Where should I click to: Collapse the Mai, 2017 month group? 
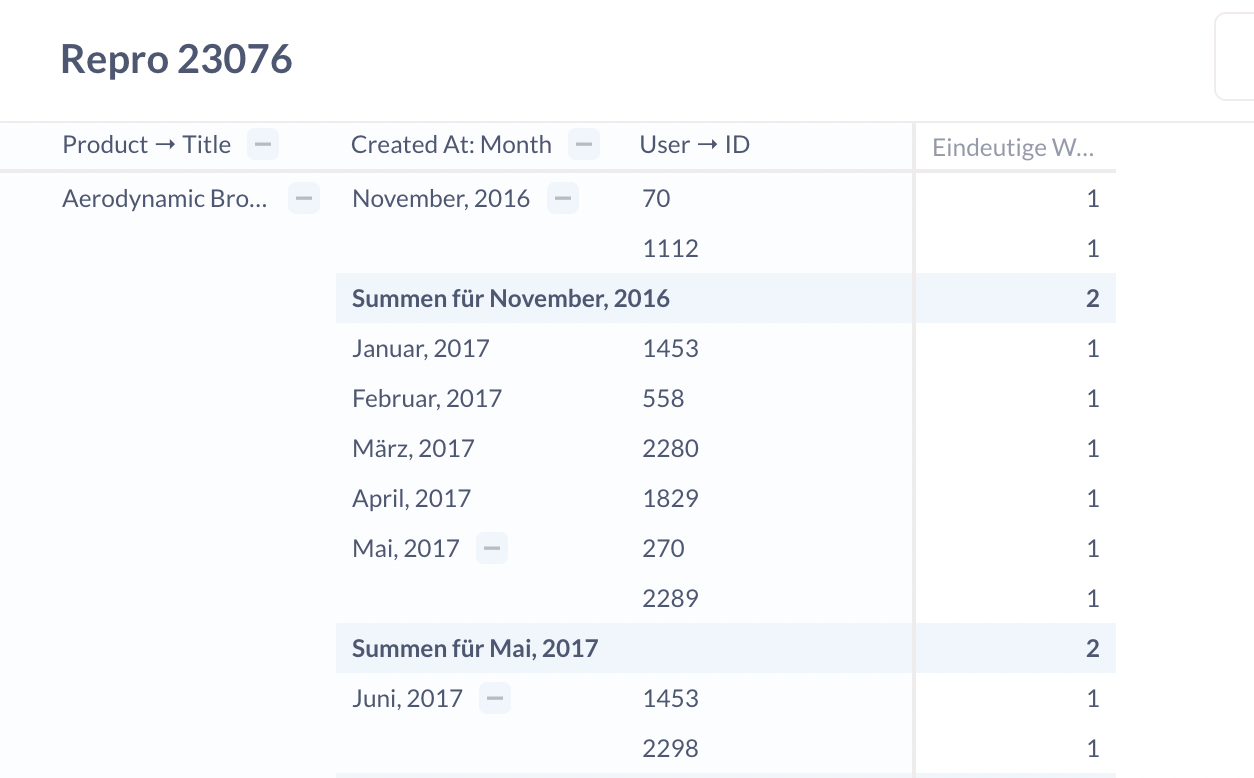coord(491,547)
